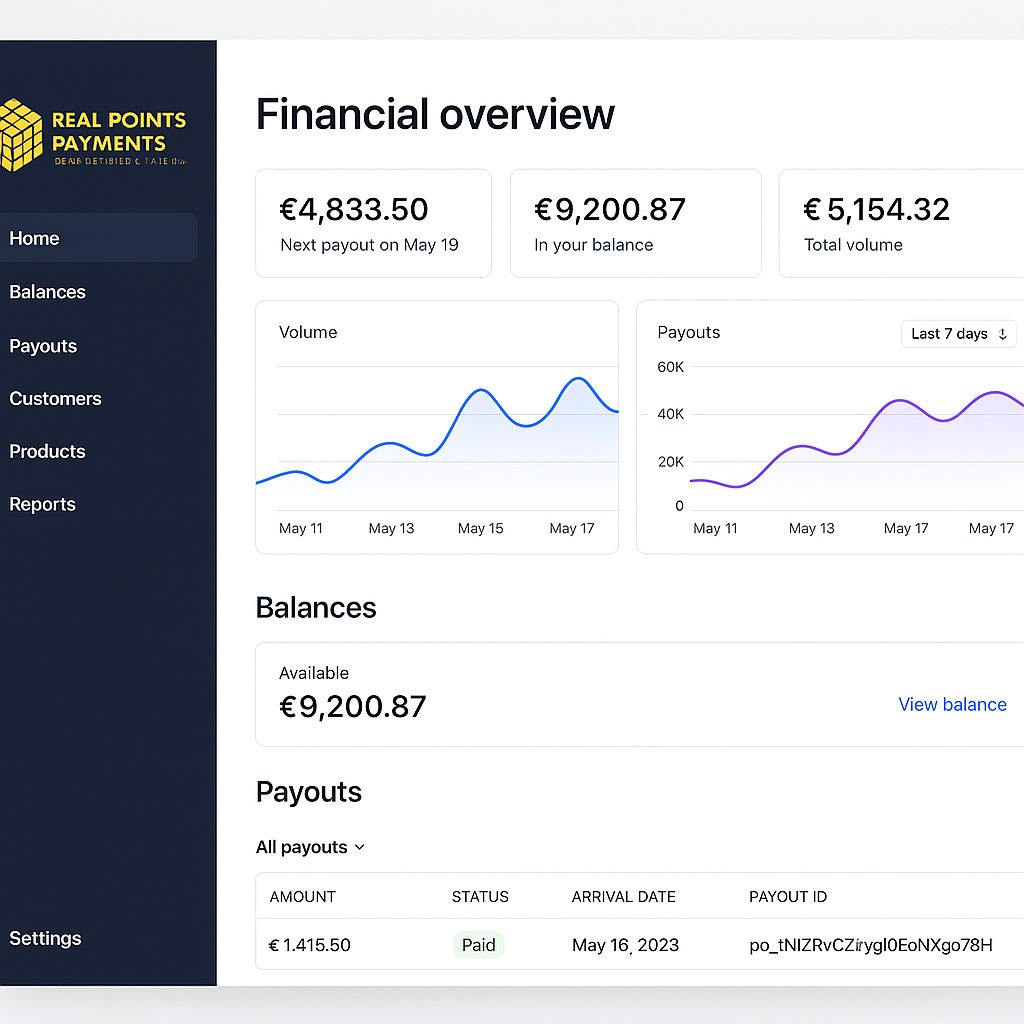1024x1024 pixels.
Task: Navigate to Customers section
Action: pos(56,398)
